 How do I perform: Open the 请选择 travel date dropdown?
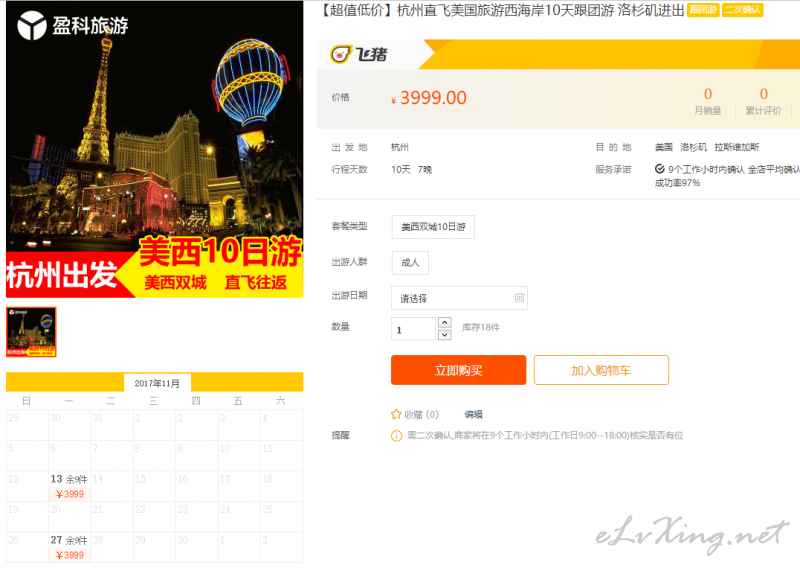459,298
